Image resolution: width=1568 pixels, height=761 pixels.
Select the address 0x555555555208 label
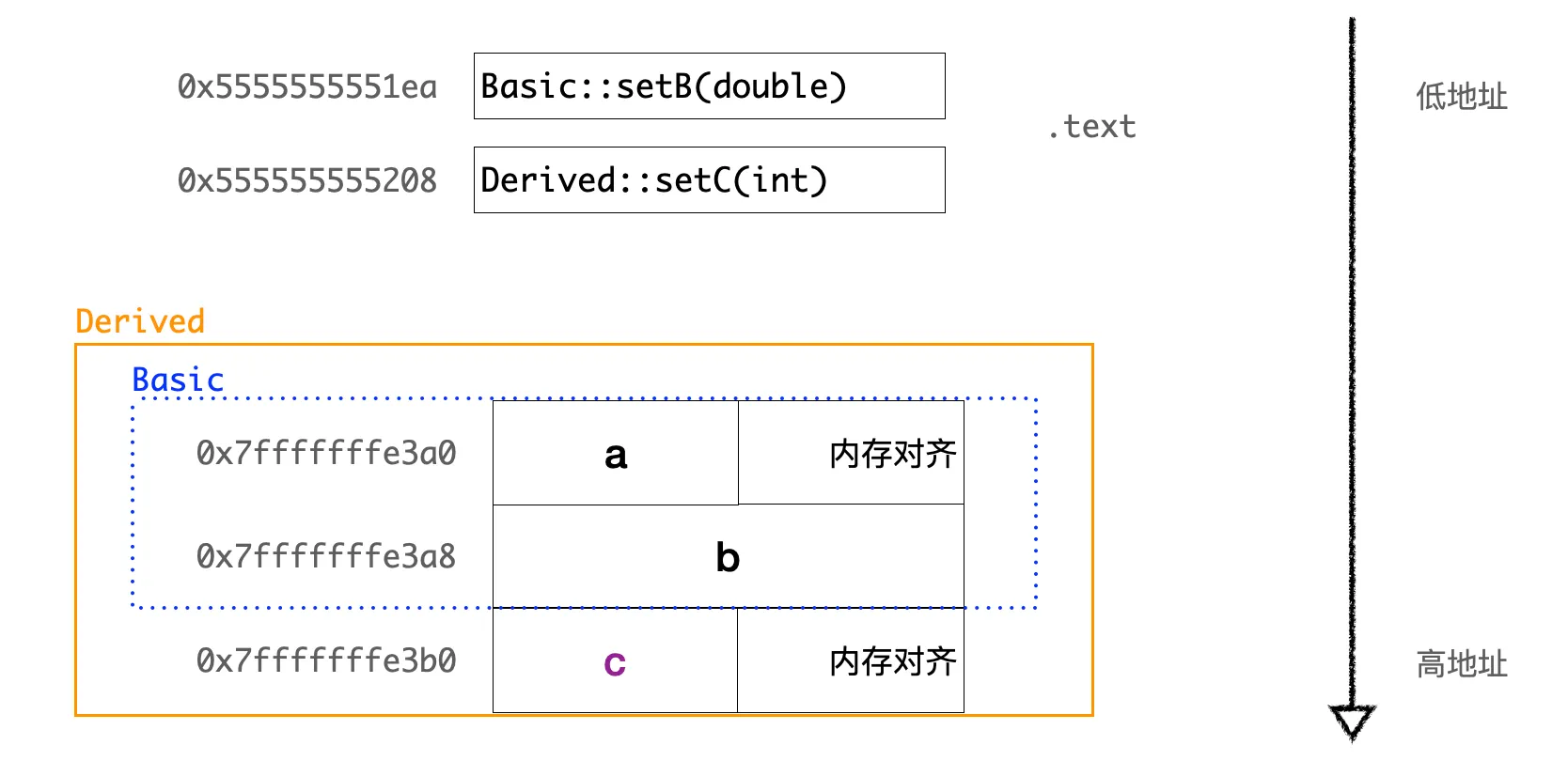[x=307, y=180]
